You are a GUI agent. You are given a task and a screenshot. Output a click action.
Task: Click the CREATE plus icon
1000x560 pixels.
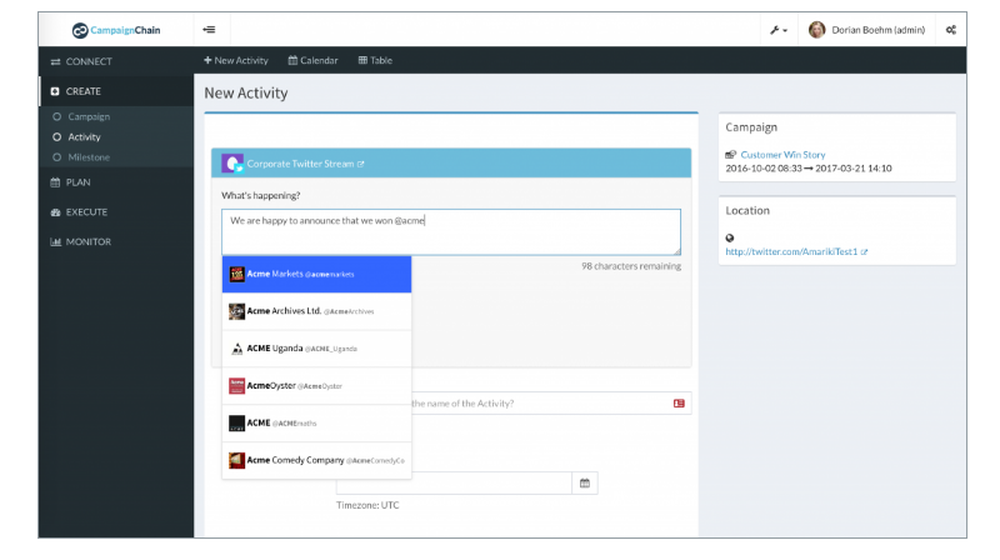(x=55, y=91)
